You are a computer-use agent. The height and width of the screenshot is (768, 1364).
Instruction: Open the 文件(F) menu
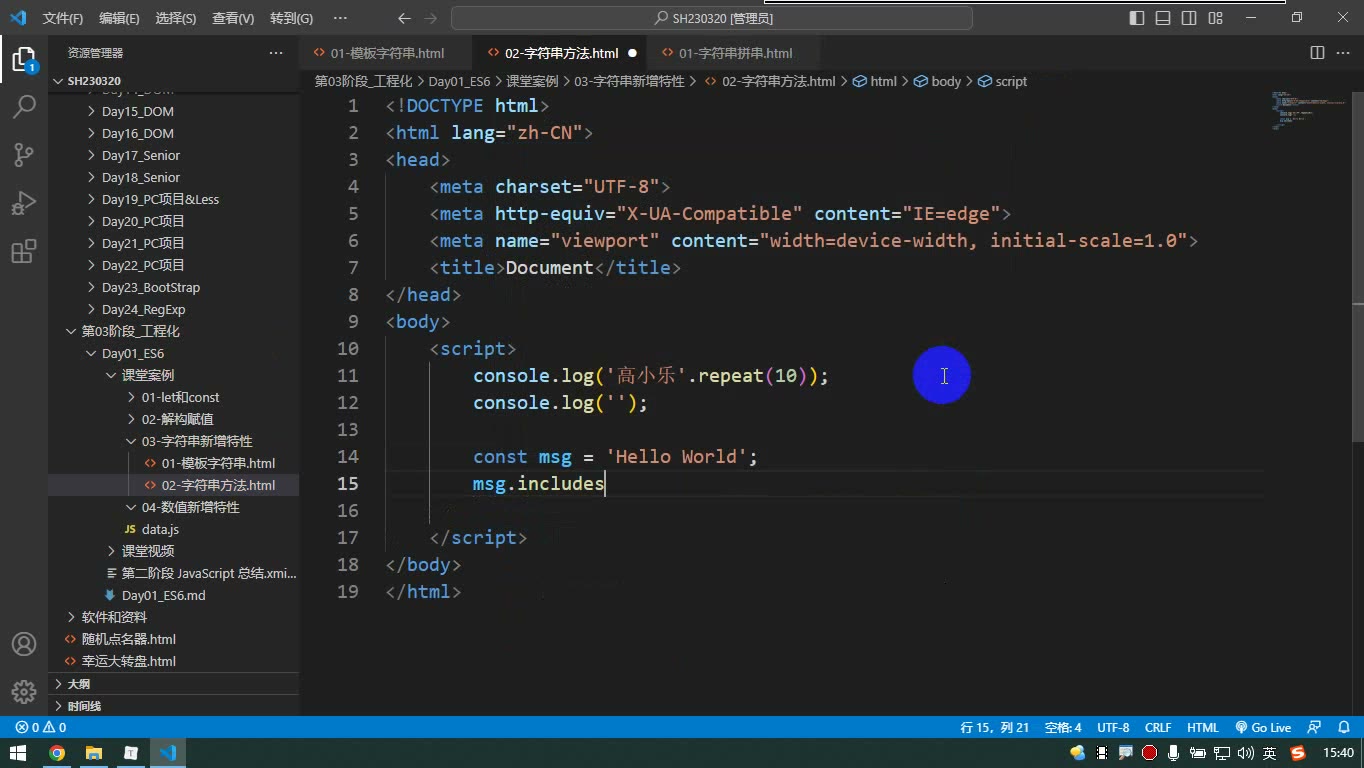pyautogui.click(x=63, y=18)
